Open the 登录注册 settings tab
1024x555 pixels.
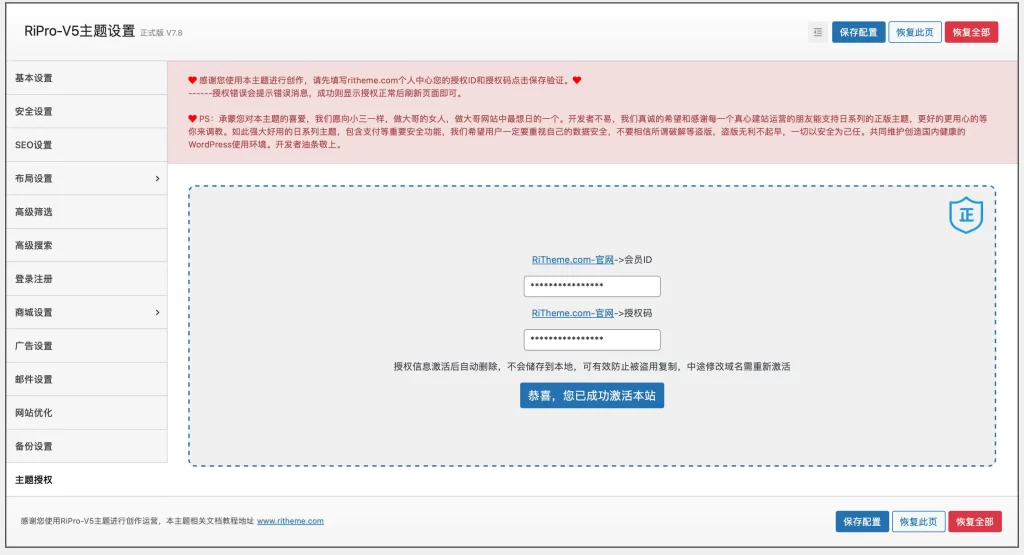[84, 279]
